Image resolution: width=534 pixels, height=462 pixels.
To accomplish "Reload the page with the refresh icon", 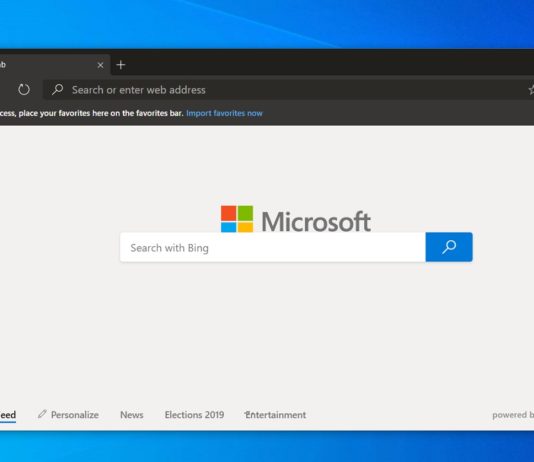I will point(24,90).
